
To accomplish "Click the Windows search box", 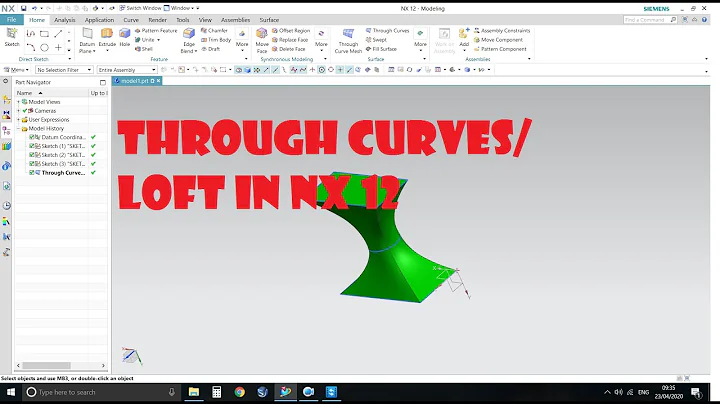I will click(x=101, y=392).
